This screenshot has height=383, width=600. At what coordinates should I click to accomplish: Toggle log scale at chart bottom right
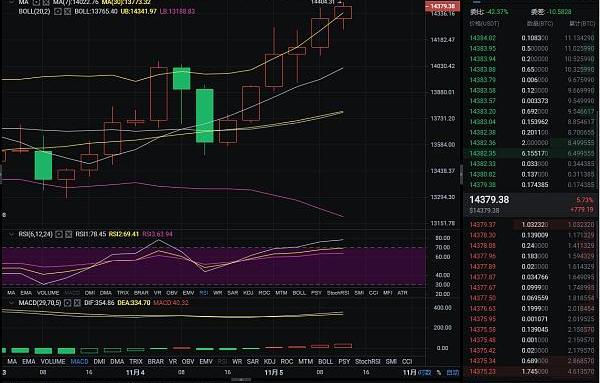tap(425, 372)
